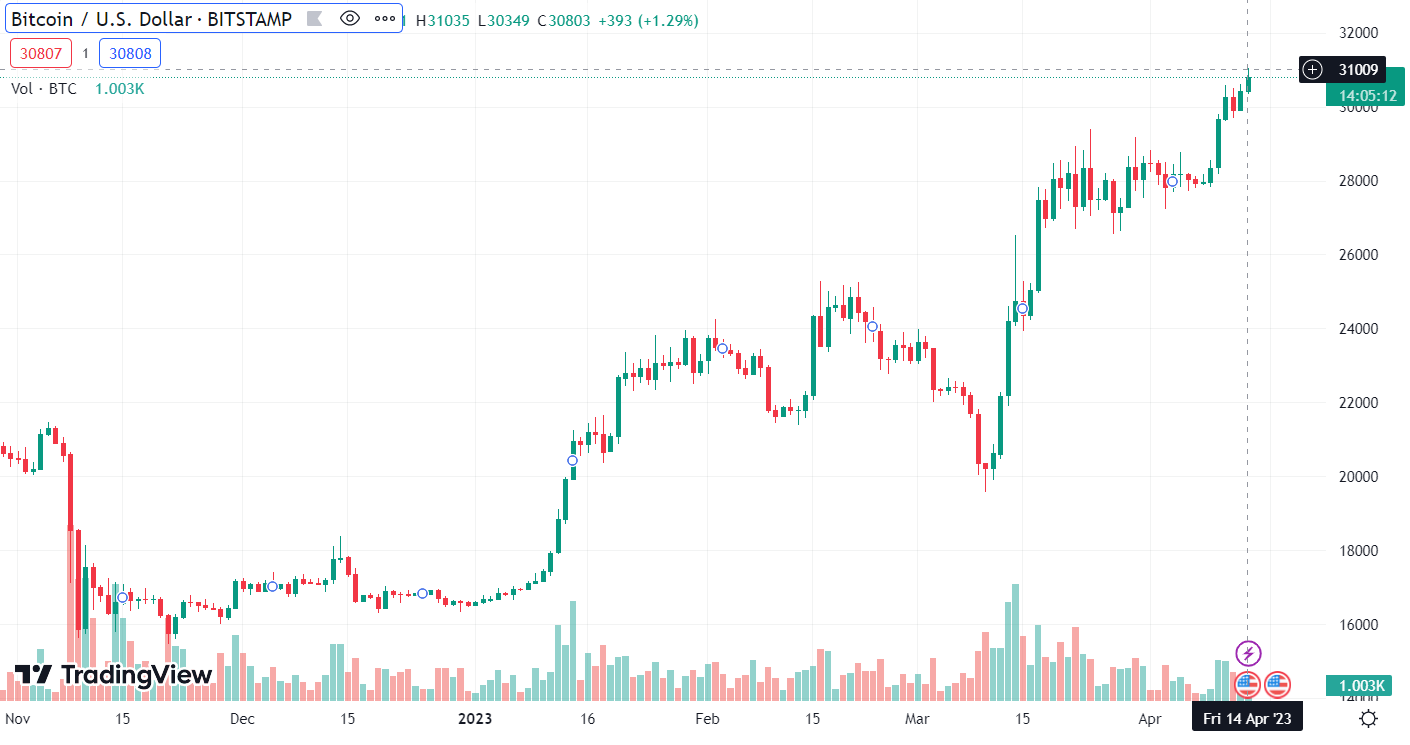Click the red 30807 sell price button
This screenshot has height=745, width=1410.
point(41,53)
